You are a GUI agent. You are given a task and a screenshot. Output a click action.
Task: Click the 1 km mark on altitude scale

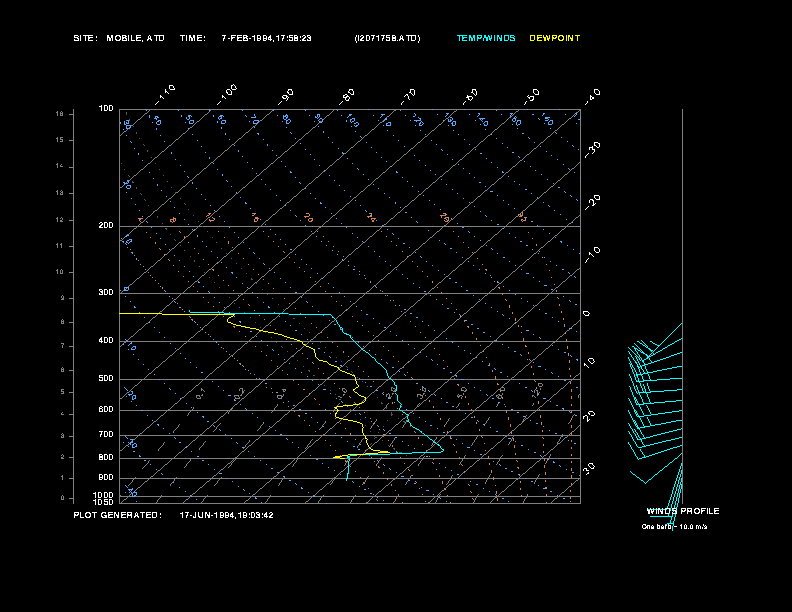tap(63, 478)
